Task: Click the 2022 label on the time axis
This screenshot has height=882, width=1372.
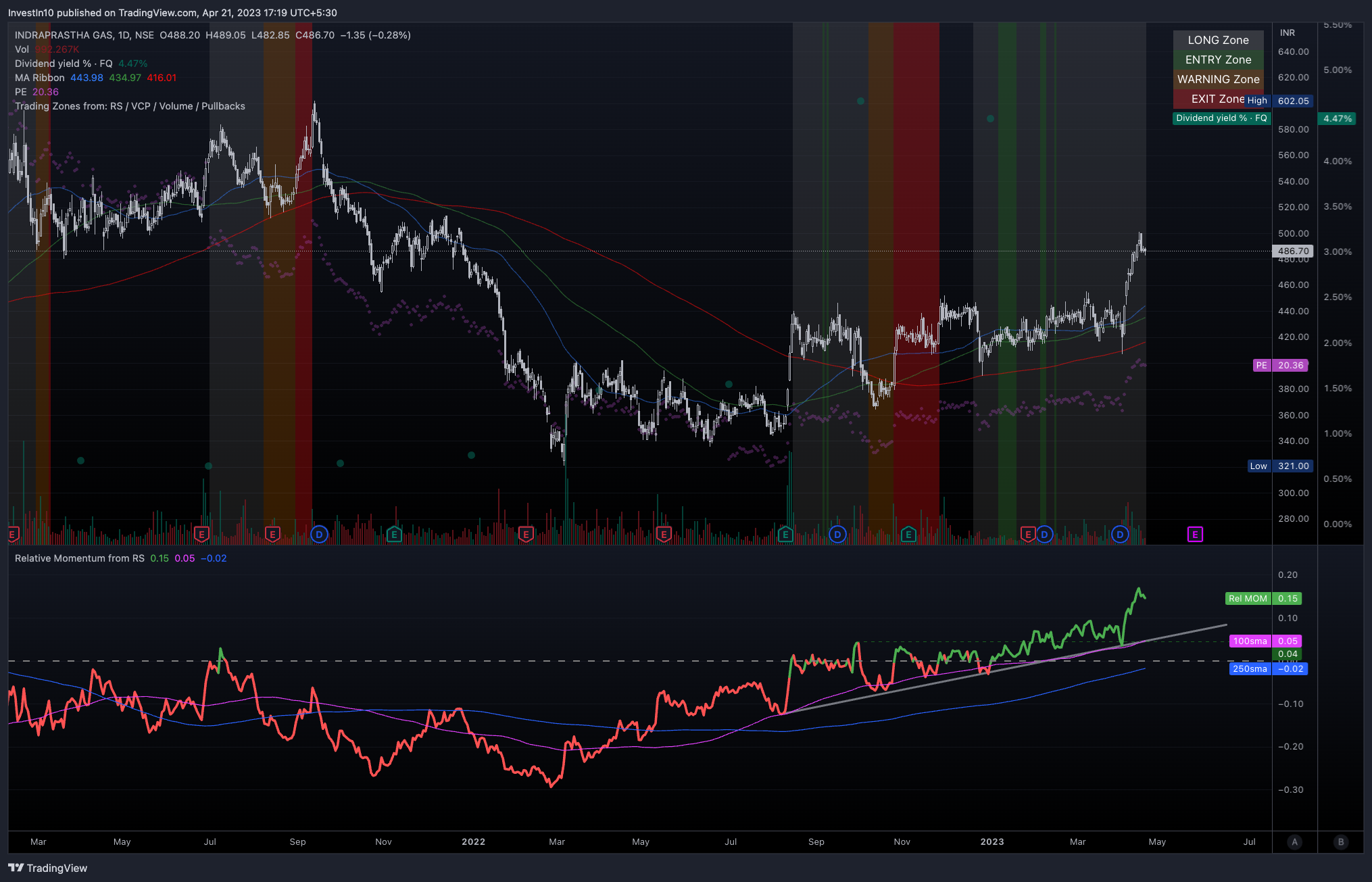Action: (x=473, y=841)
